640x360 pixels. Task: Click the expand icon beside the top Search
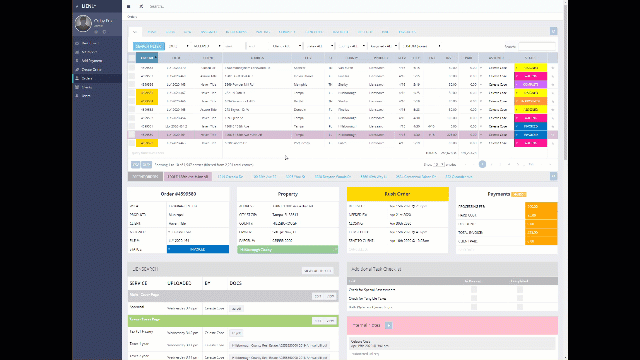coord(141,7)
